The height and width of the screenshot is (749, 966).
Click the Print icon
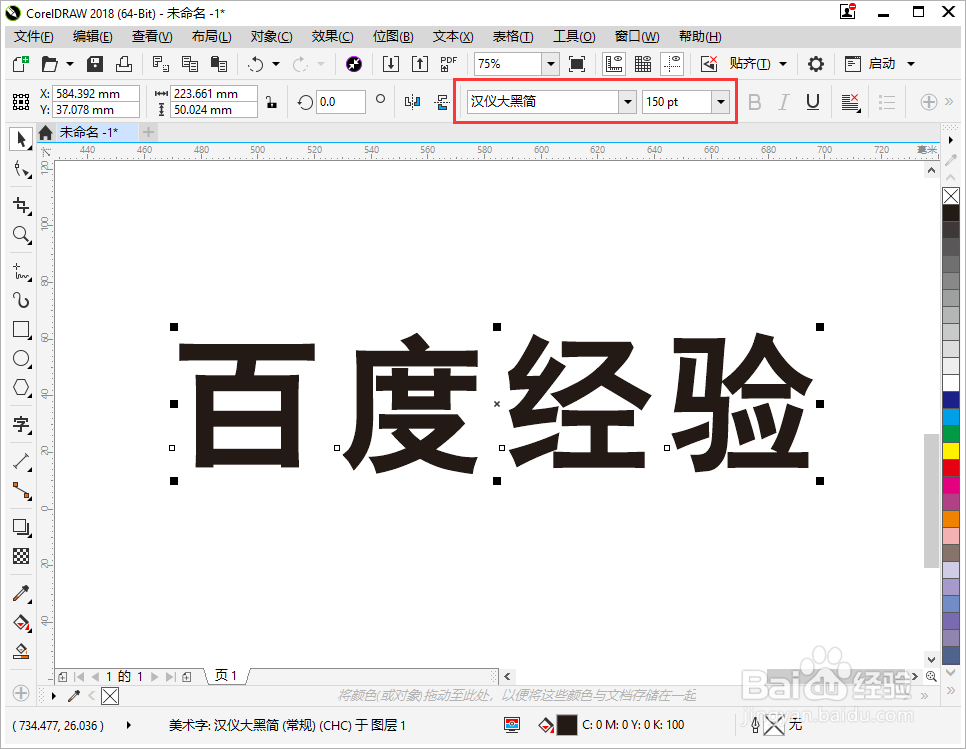coord(124,63)
